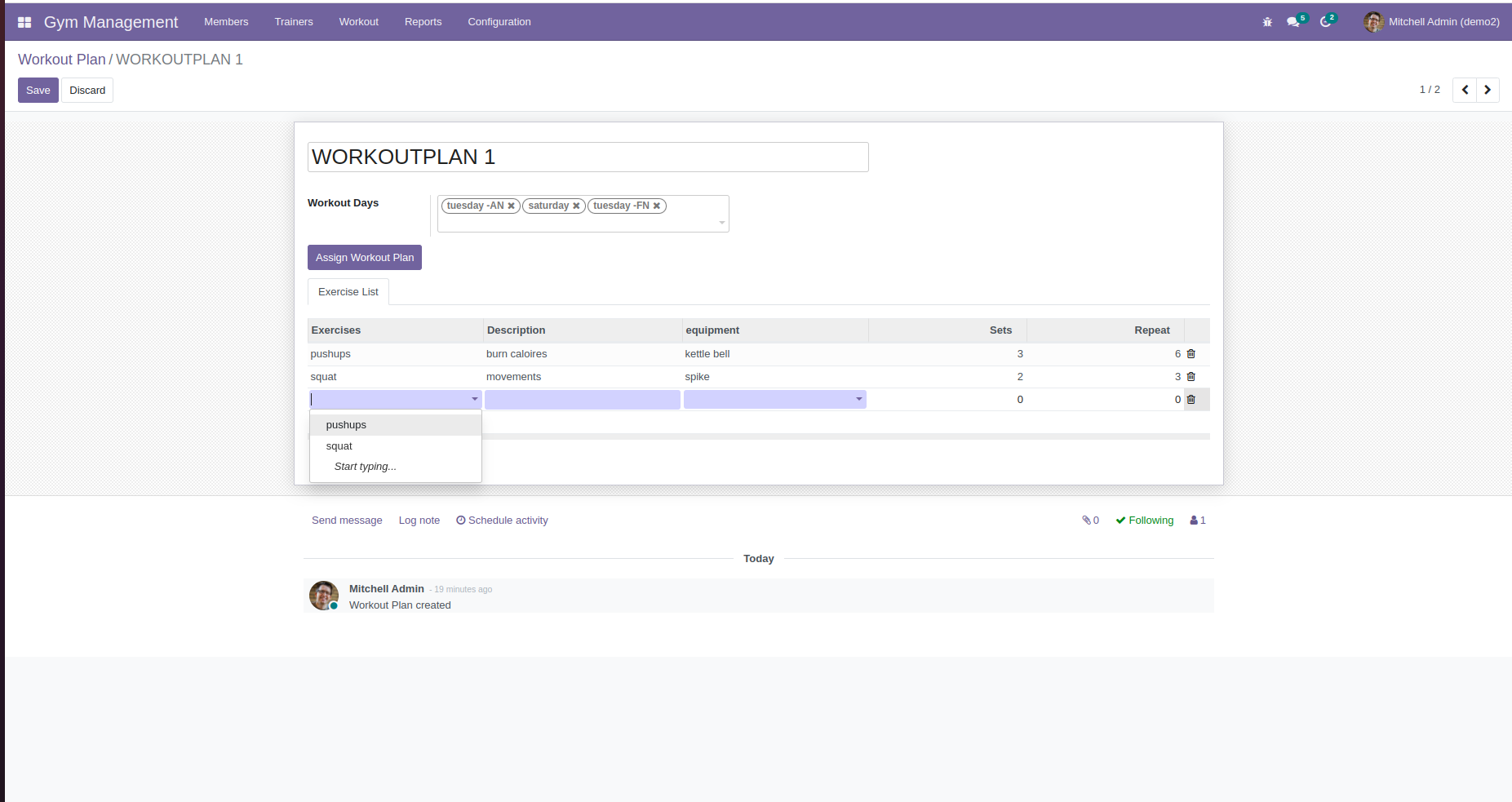Click Mitchell Admin user avatar in navbar
This screenshot has height=802, width=1512.
click(1373, 22)
